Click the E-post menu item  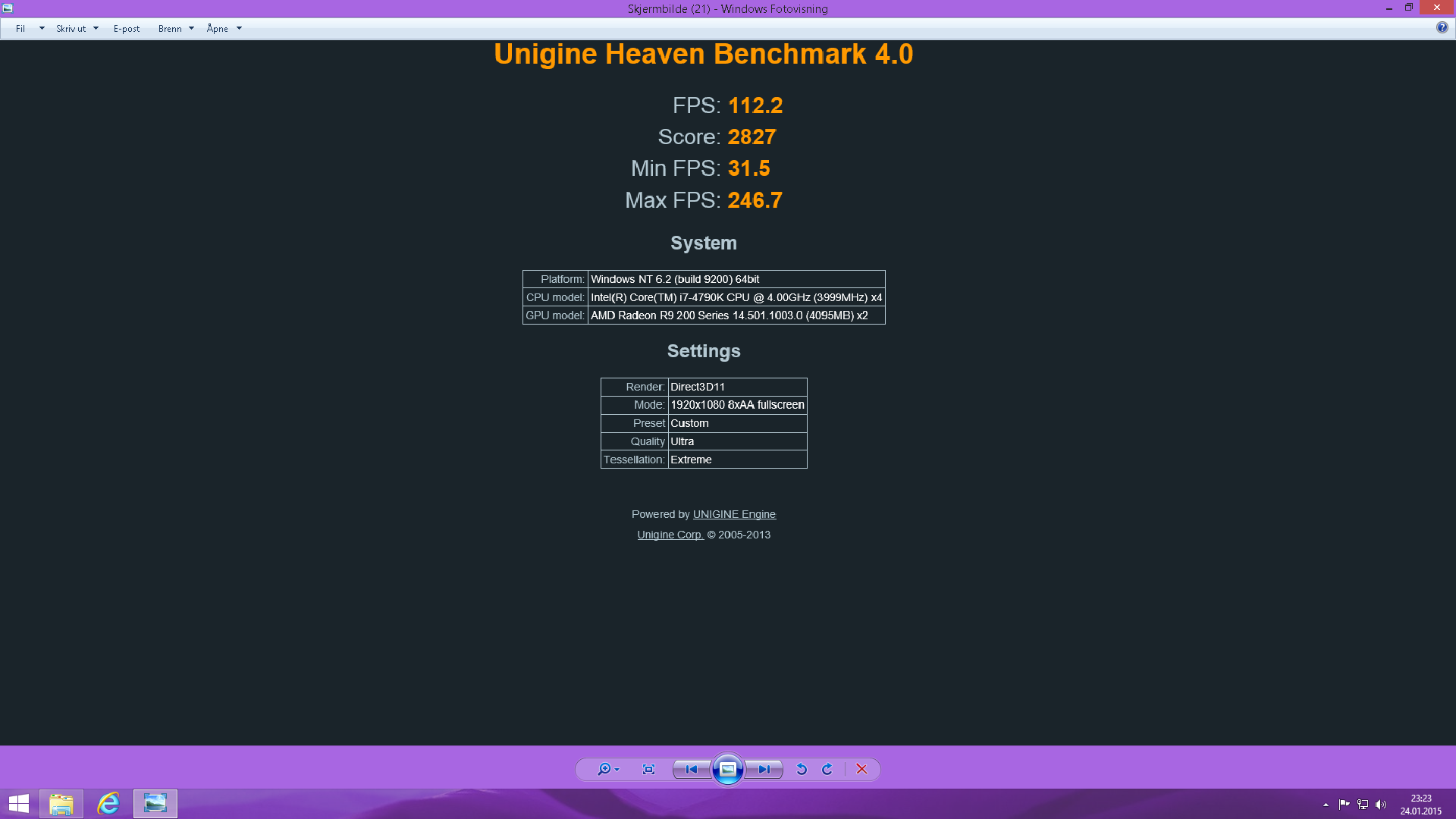pyautogui.click(x=127, y=29)
